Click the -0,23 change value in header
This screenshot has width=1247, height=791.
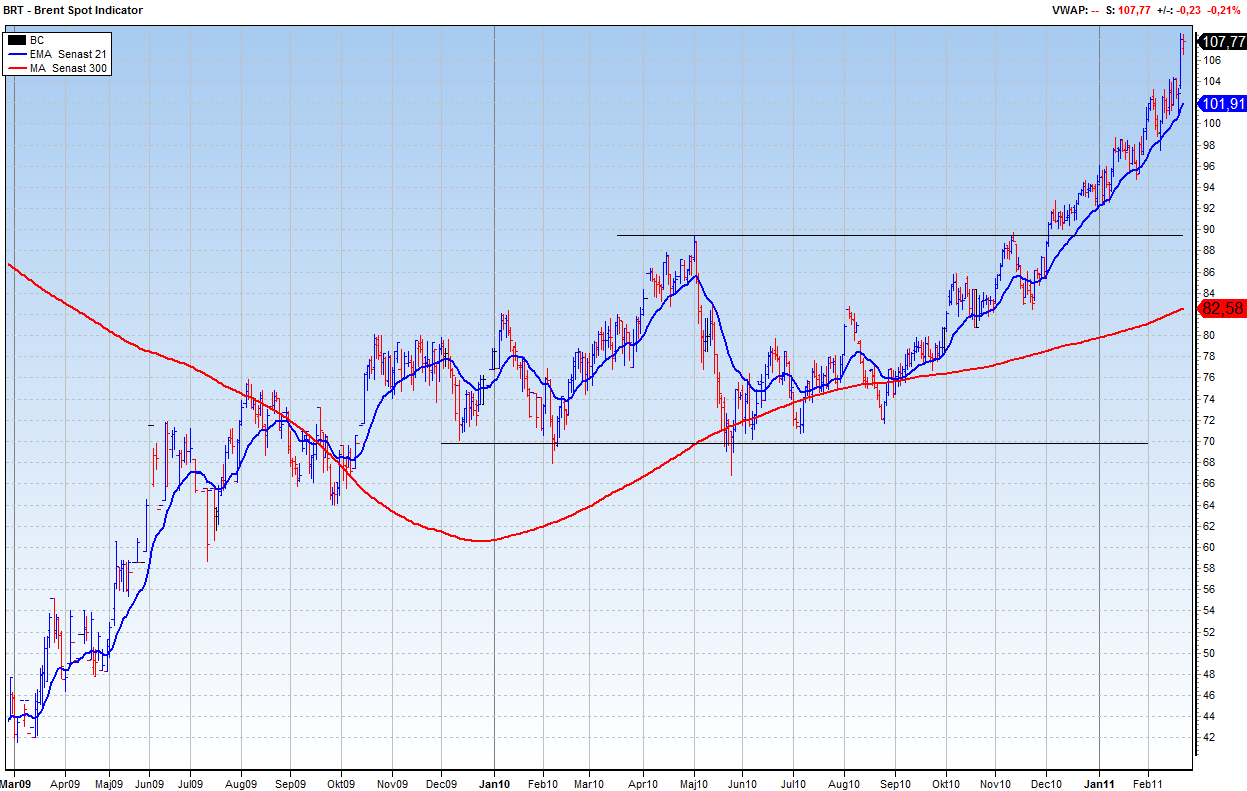1188,10
